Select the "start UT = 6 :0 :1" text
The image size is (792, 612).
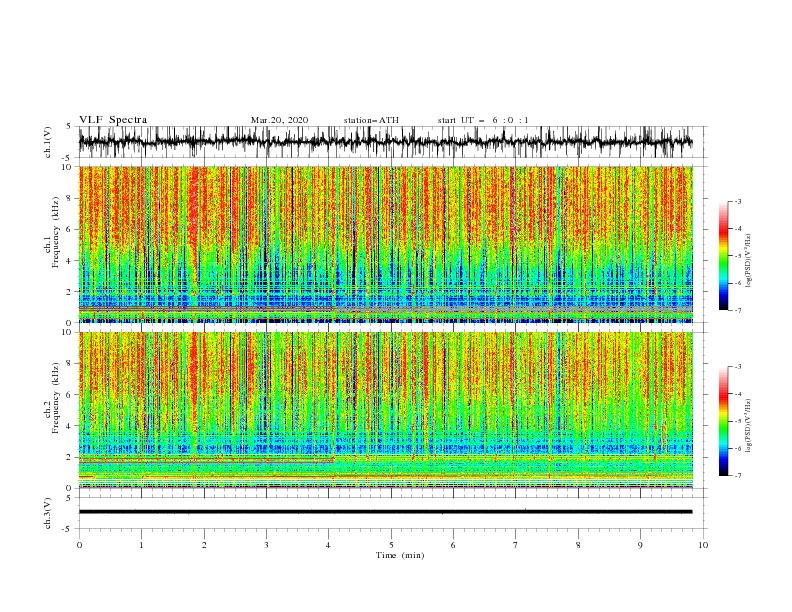click(483, 120)
